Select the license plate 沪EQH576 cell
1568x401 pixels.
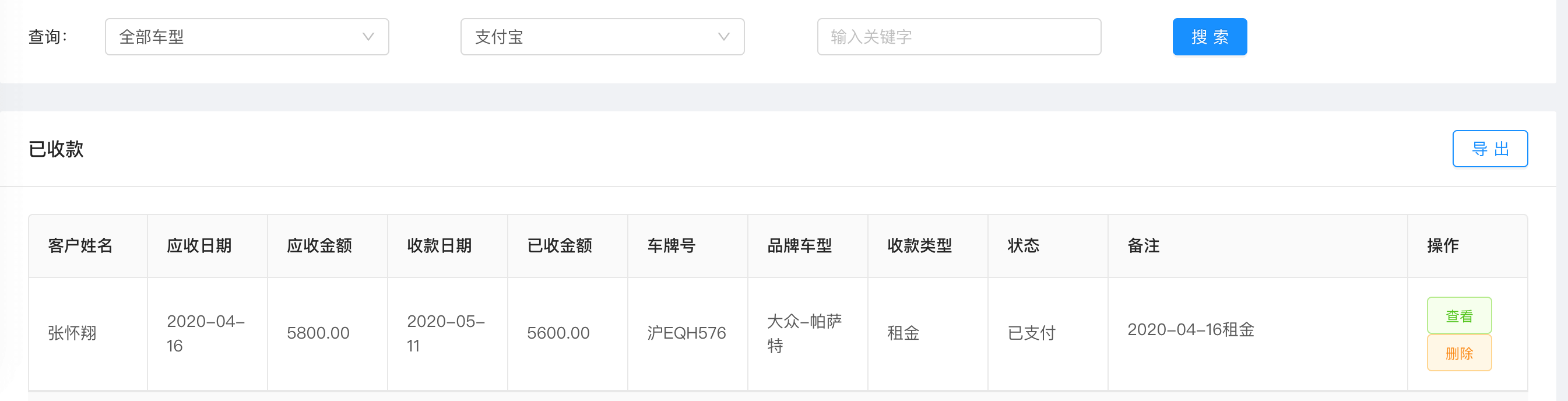point(686,333)
